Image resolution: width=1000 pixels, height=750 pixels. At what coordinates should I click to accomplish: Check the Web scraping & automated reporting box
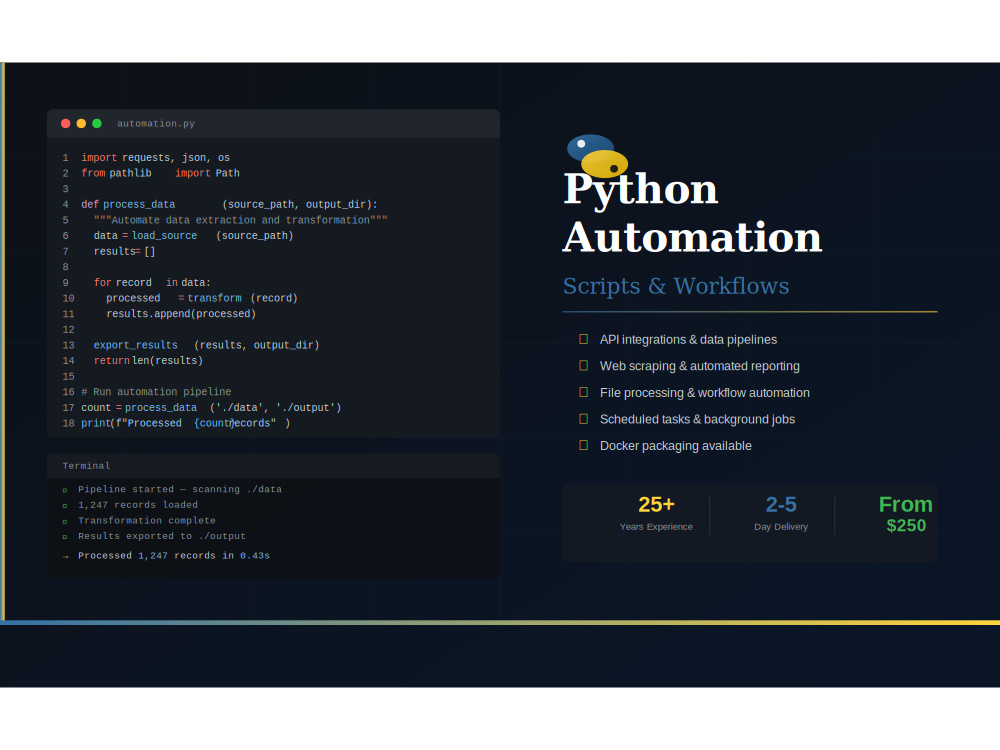click(584, 365)
